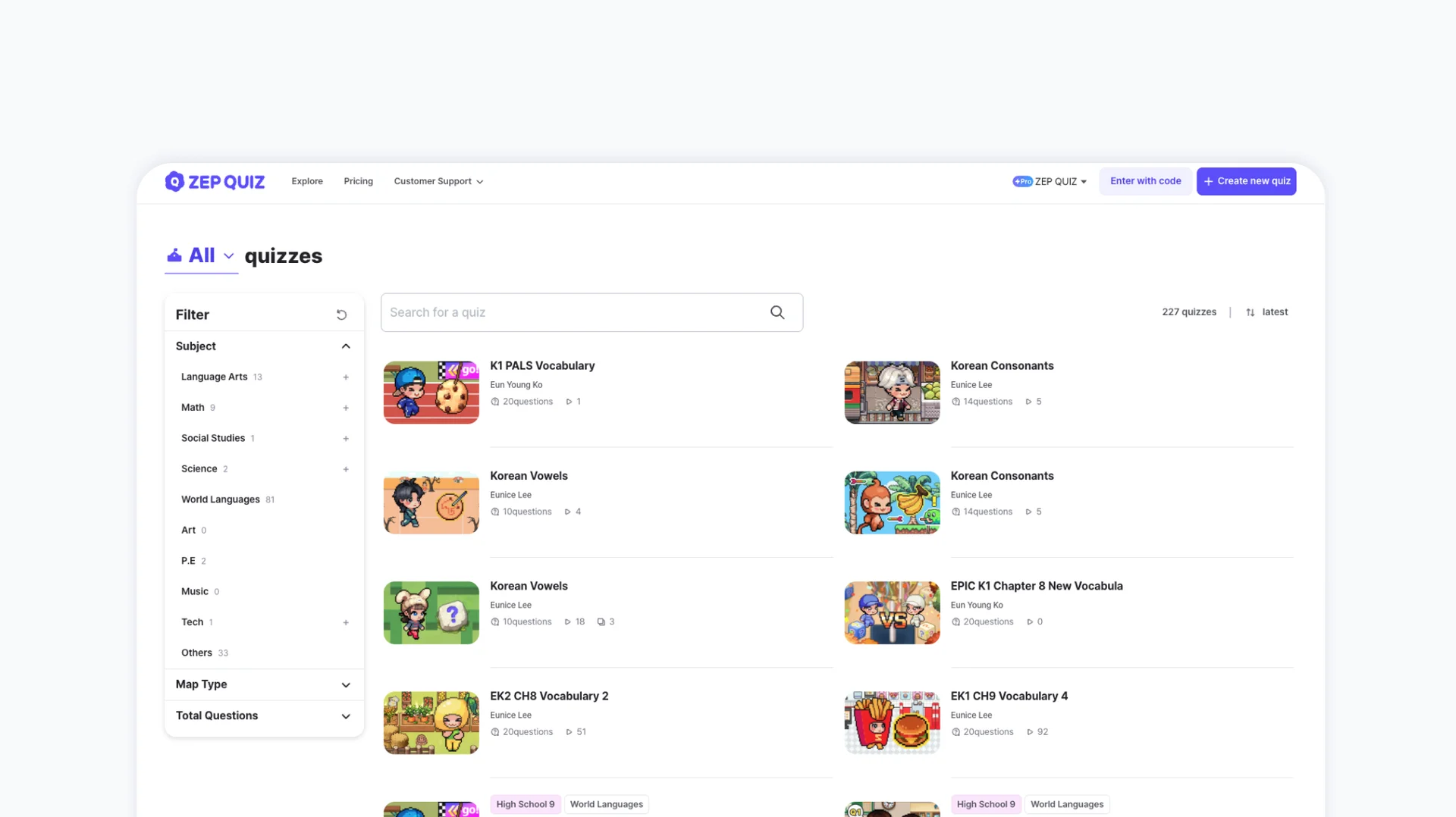Click questions icon on EK2 CH8 Vocabulary 2

point(495,732)
